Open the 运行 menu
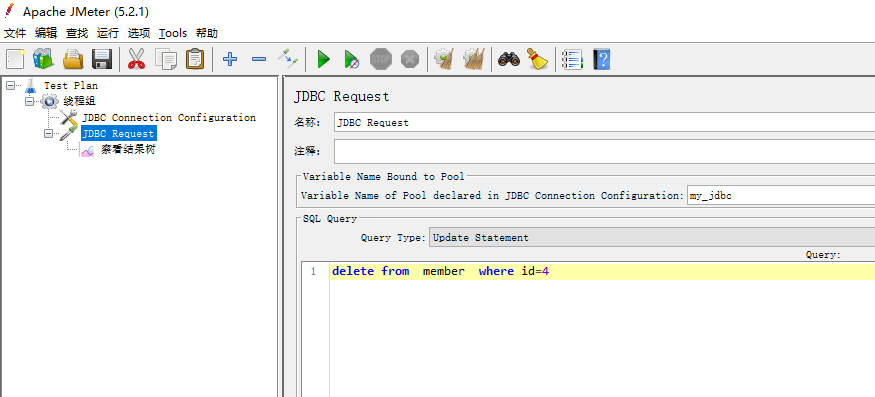Image resolution: width=875 pixels, height=397 pixels. 108,34
